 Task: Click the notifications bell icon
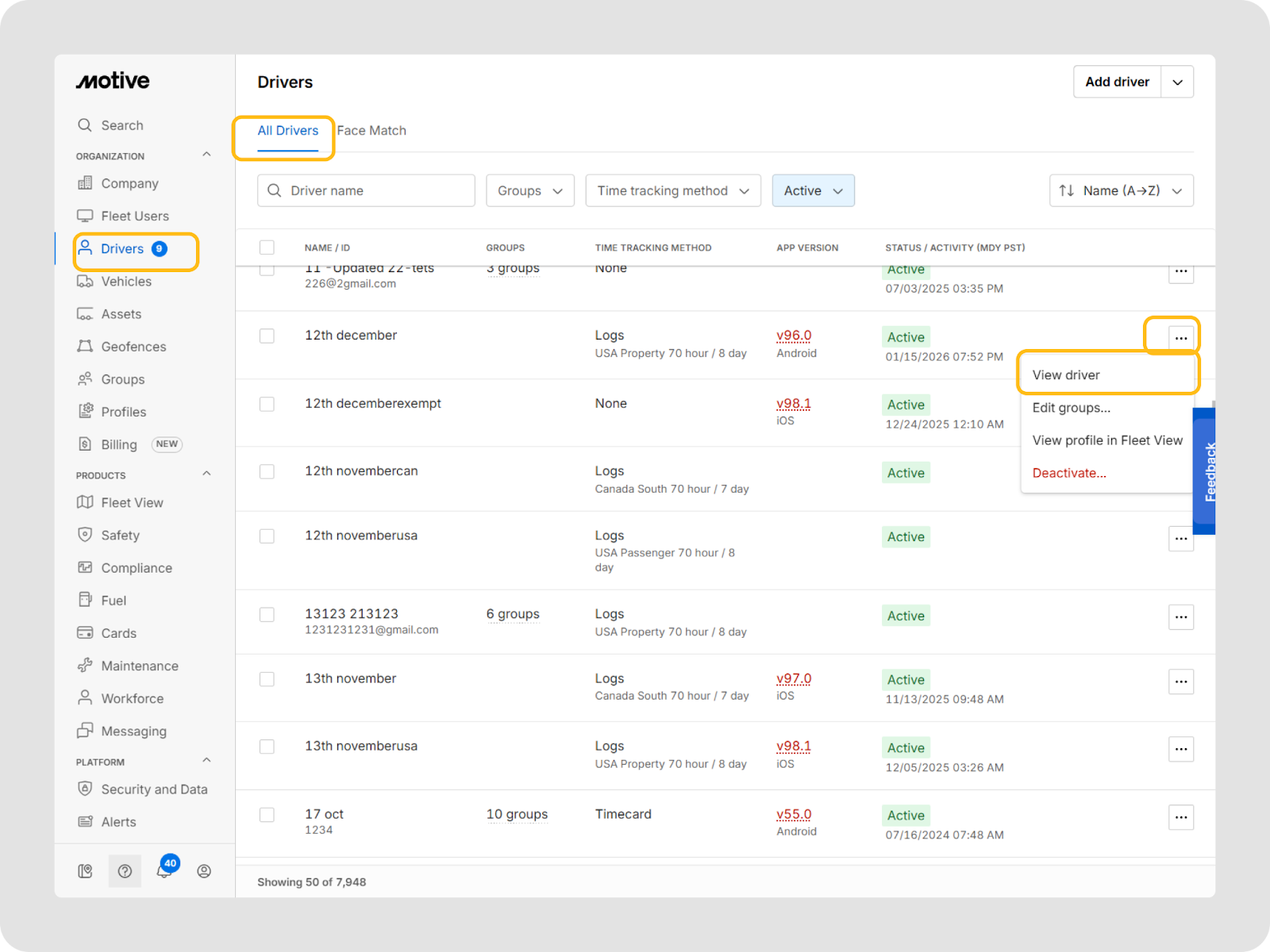[164, 872]
